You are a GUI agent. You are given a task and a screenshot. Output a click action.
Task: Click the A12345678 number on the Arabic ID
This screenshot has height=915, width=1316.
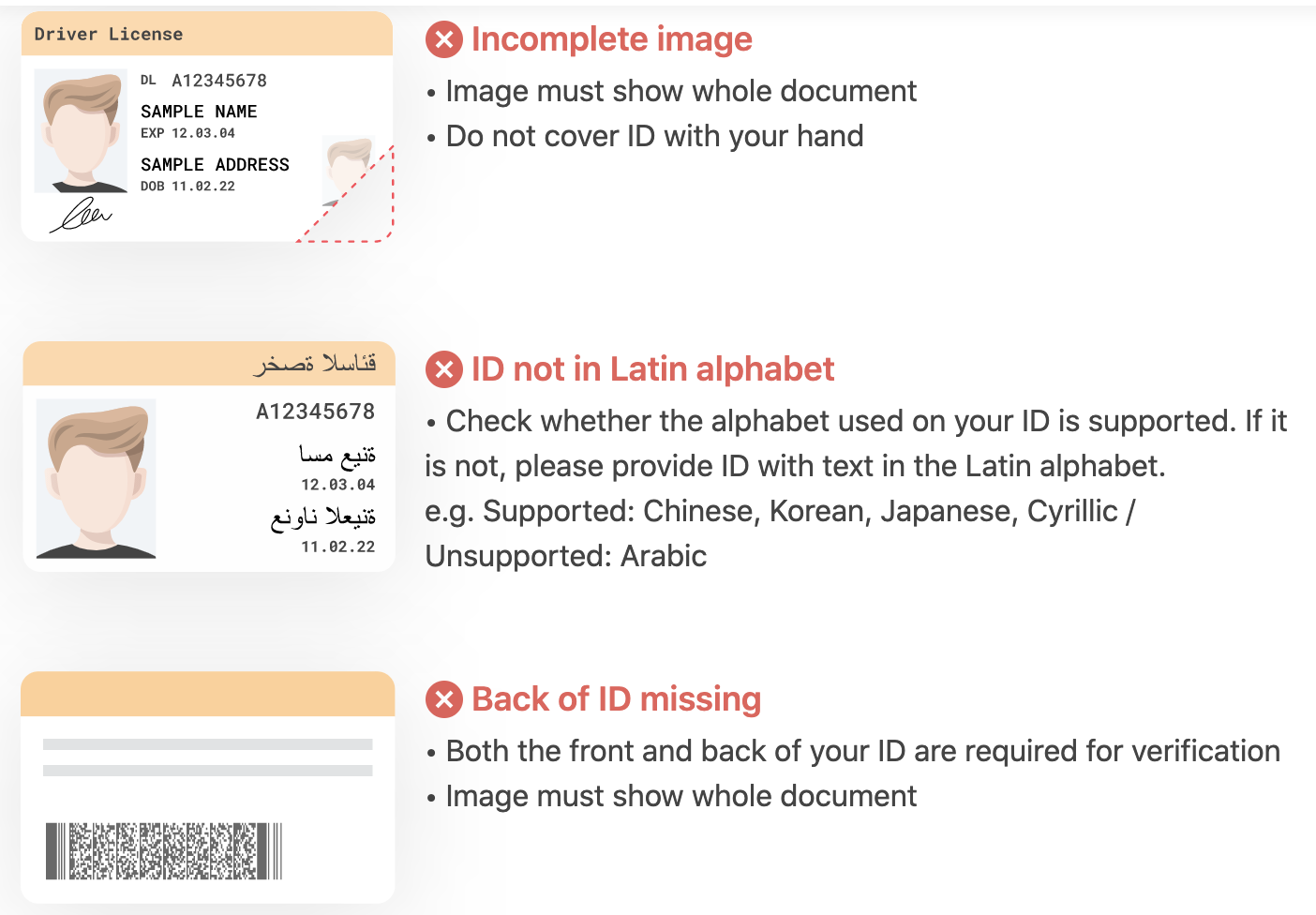tap(316, 412)
